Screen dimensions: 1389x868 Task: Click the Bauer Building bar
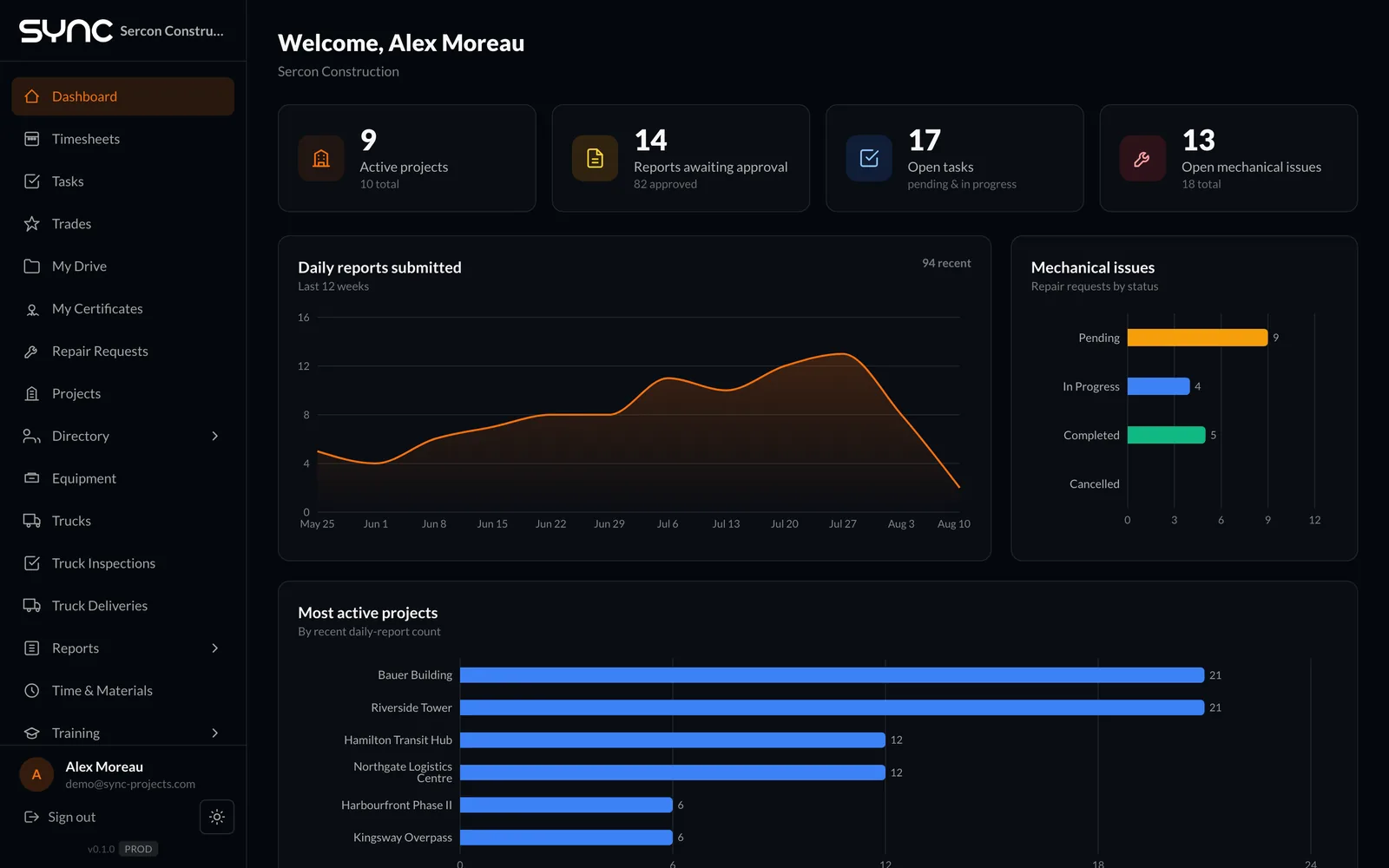click(x=833, y=675)
